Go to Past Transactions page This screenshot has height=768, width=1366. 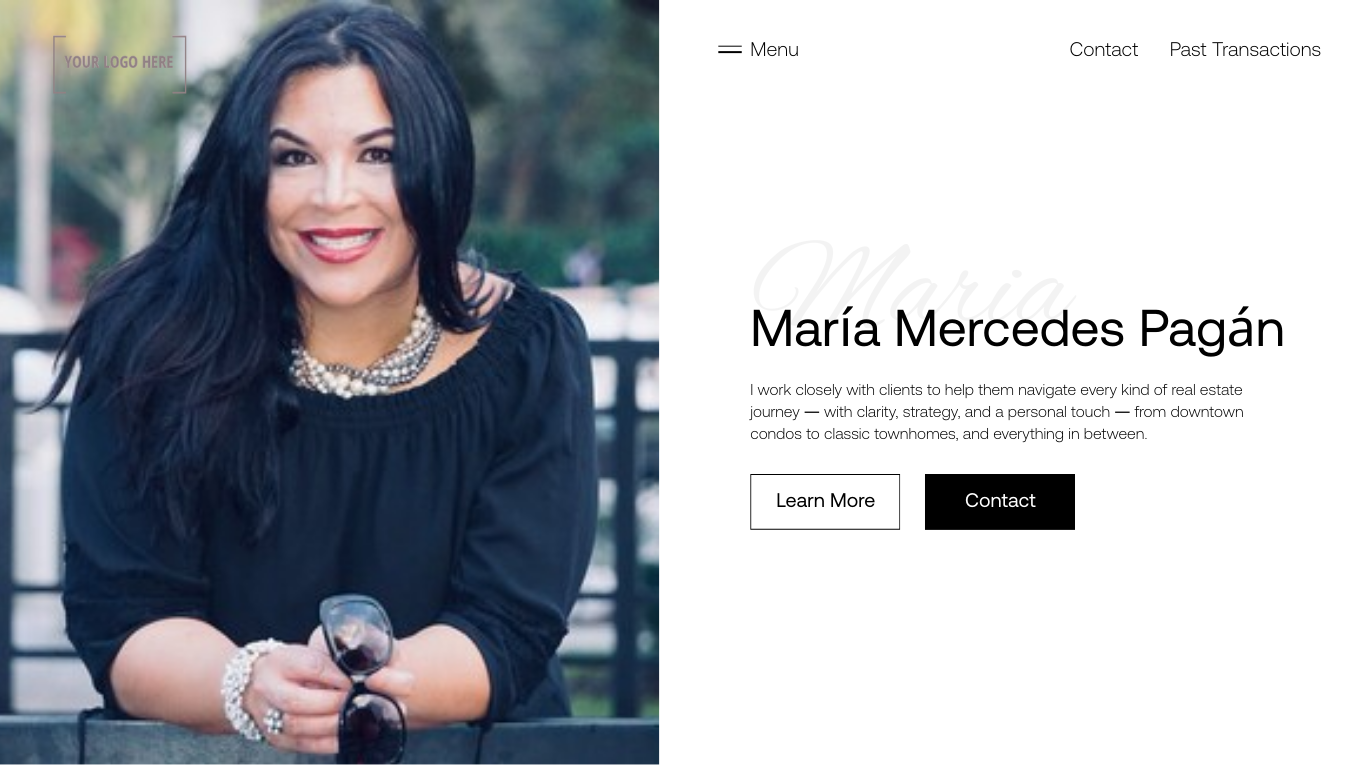pos(1245,49)
